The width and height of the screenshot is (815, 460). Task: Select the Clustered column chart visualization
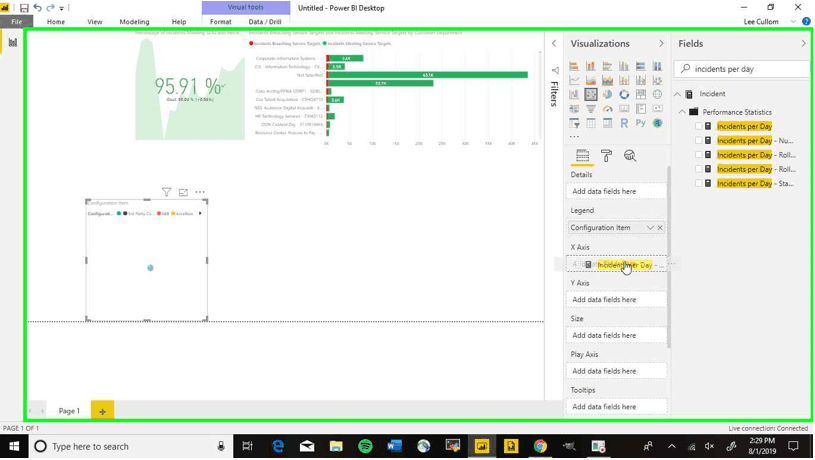click(624, 66)
